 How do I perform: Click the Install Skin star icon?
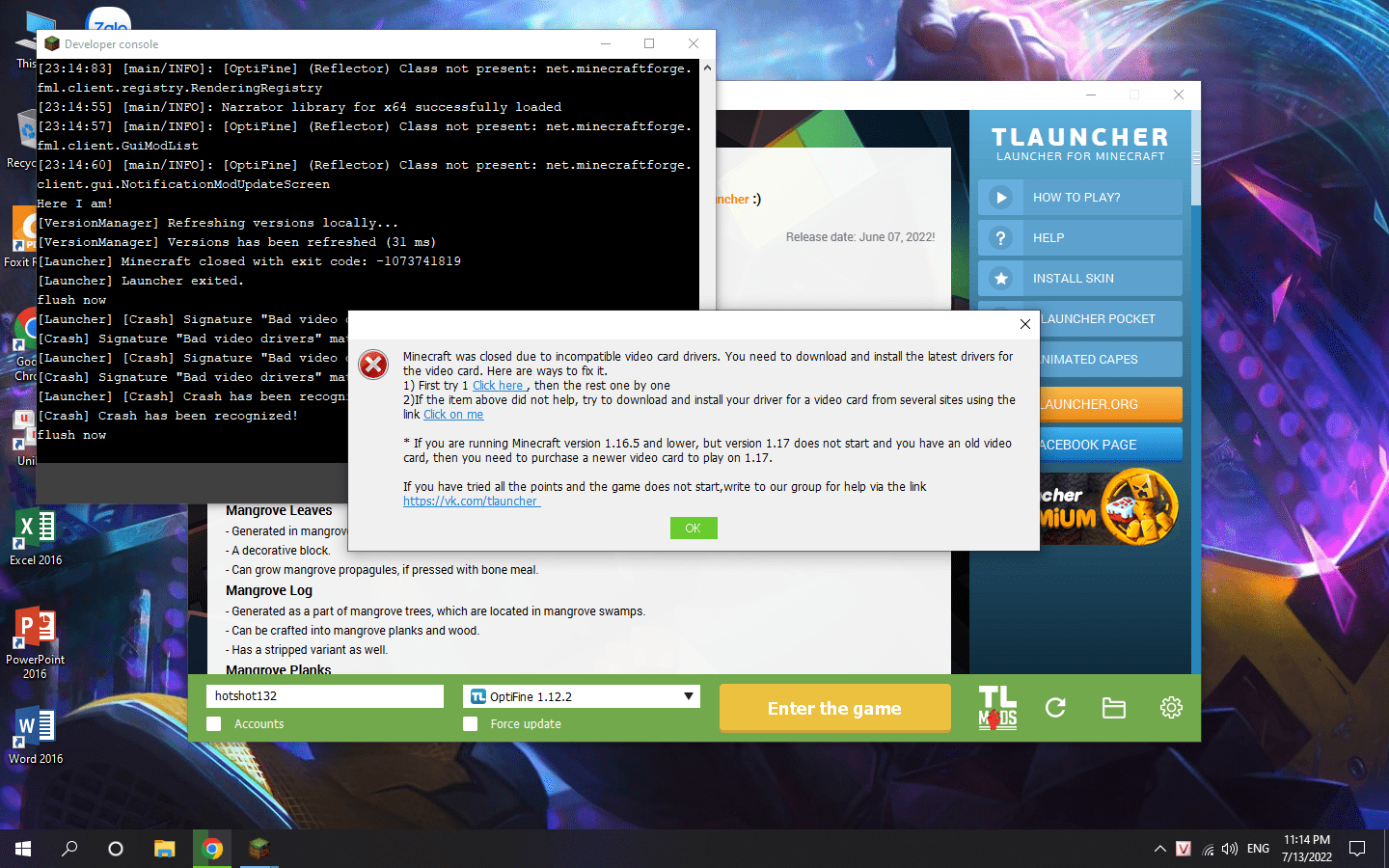1001,279
